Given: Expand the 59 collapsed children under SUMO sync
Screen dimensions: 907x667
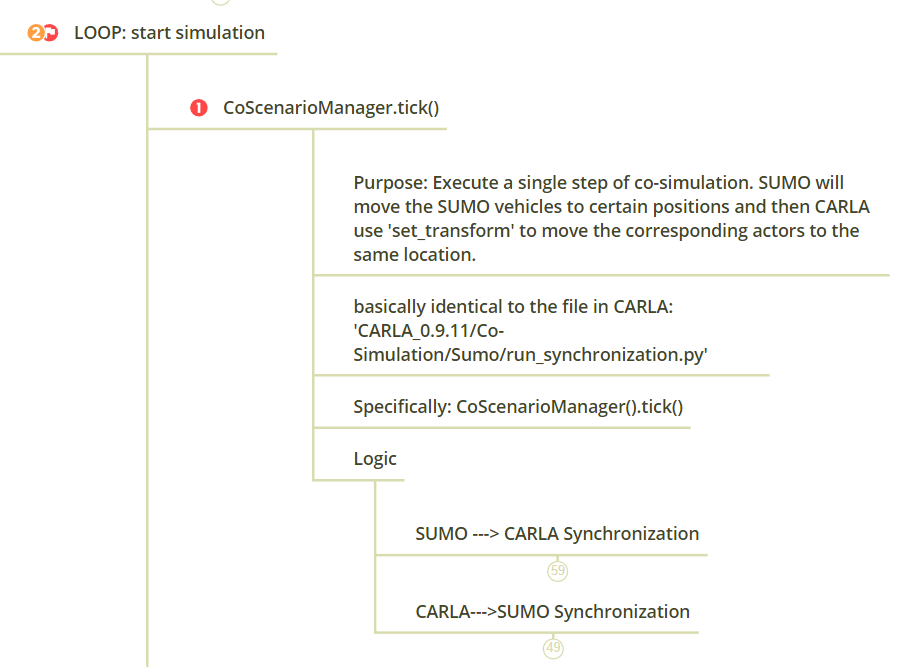Looking at the screenshot, I should pyautogui.click(x=557, y=571).
